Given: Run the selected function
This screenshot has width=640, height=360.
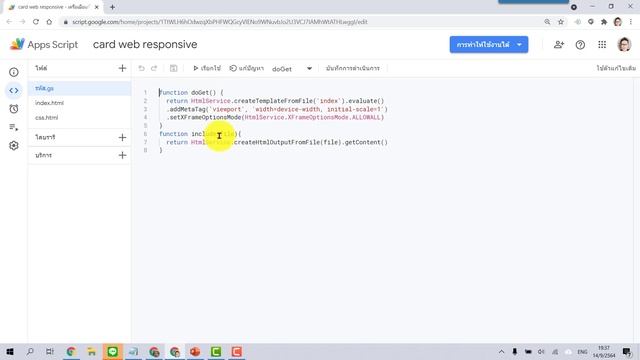Looking at the screenshot, I should tap(207, 68).
